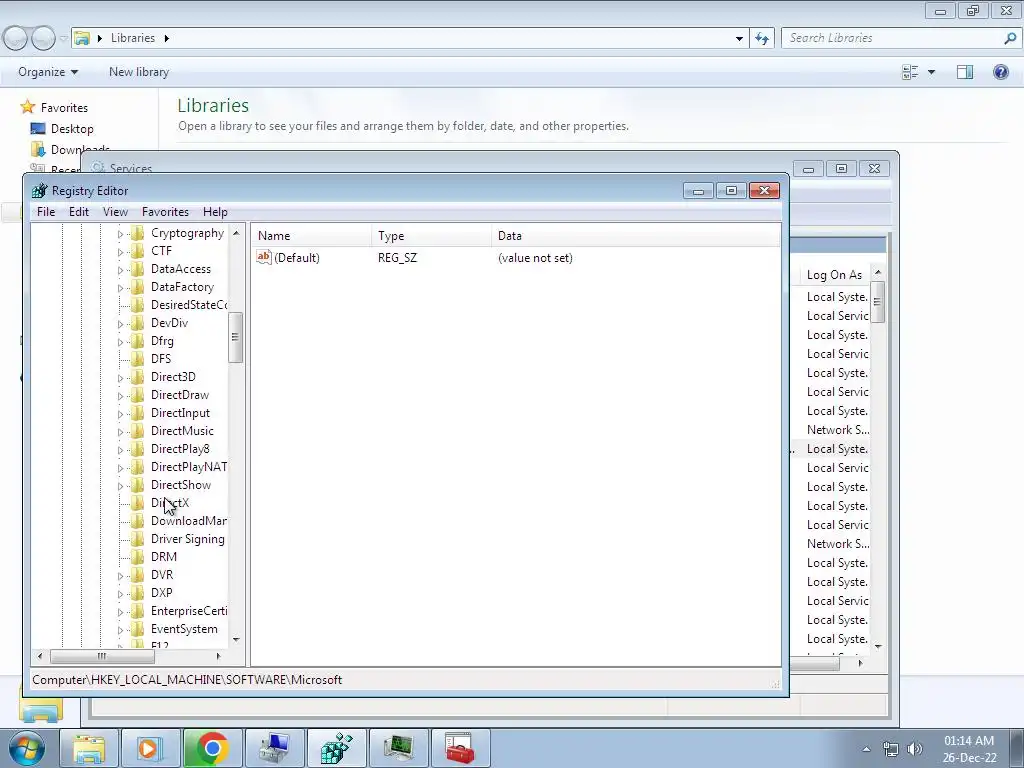Select the Cryptography key folder icon
The height and width of the screenshot is (768, 1024).
(137, 233)
